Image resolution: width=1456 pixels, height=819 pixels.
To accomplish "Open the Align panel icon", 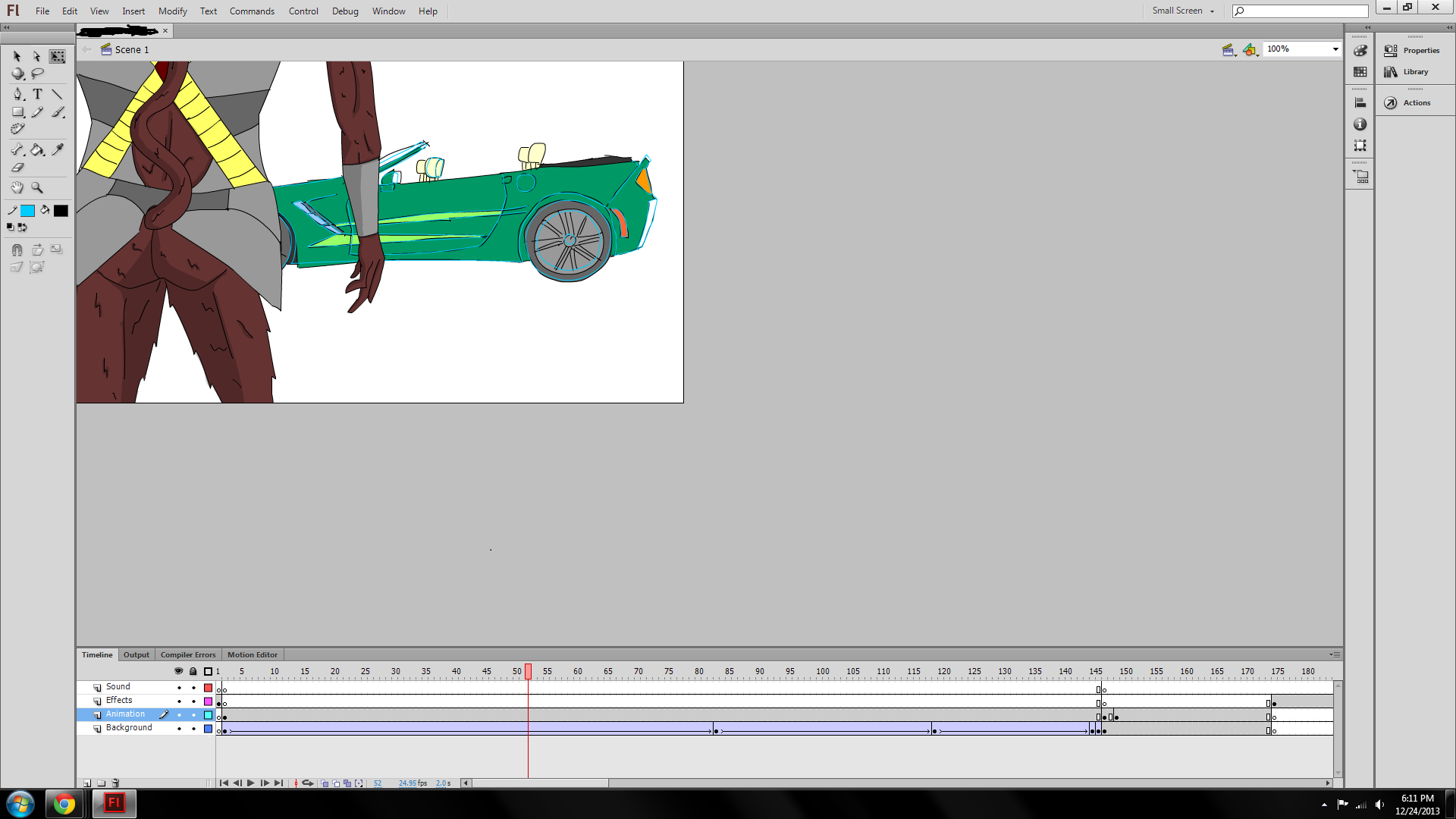I will [x=1360, y=103].
